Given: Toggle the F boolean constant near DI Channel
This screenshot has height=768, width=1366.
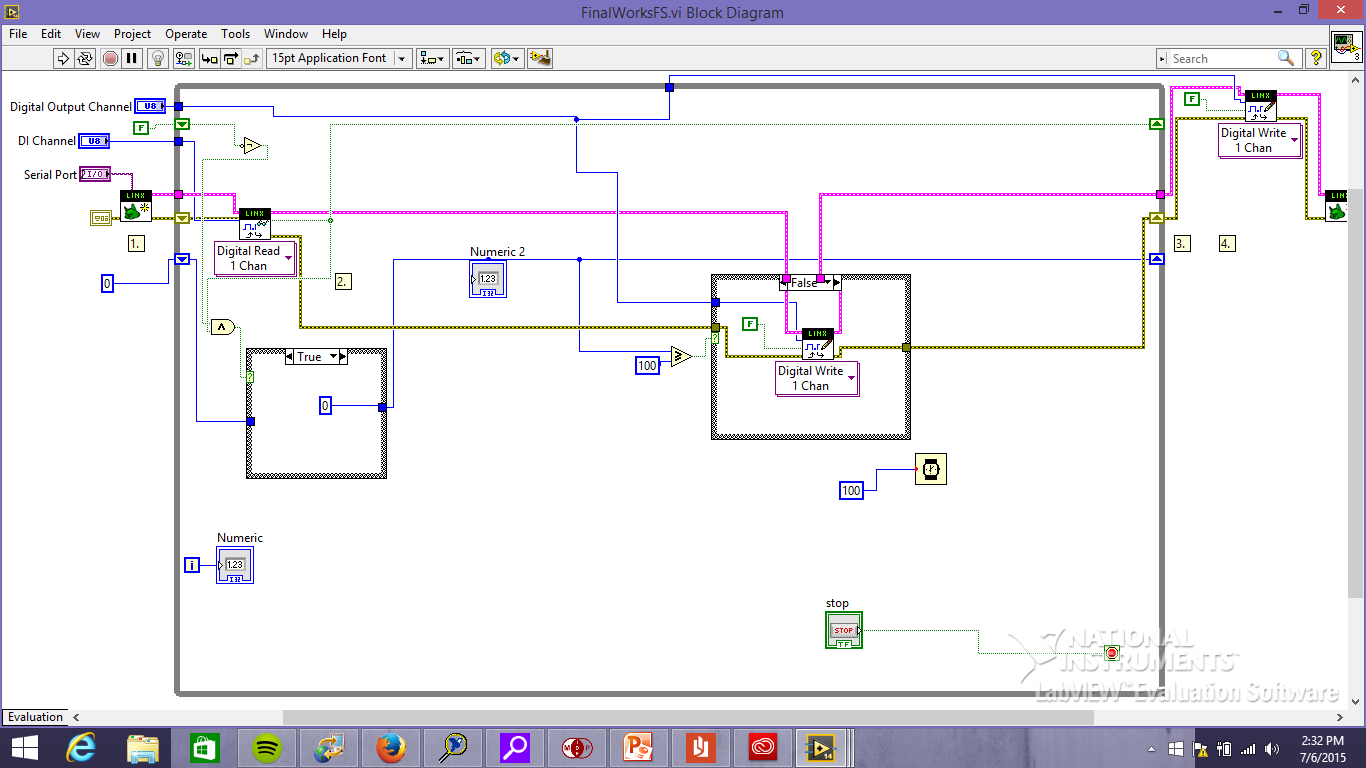Looking at the screenshot, I should click(x=141, y=127).
